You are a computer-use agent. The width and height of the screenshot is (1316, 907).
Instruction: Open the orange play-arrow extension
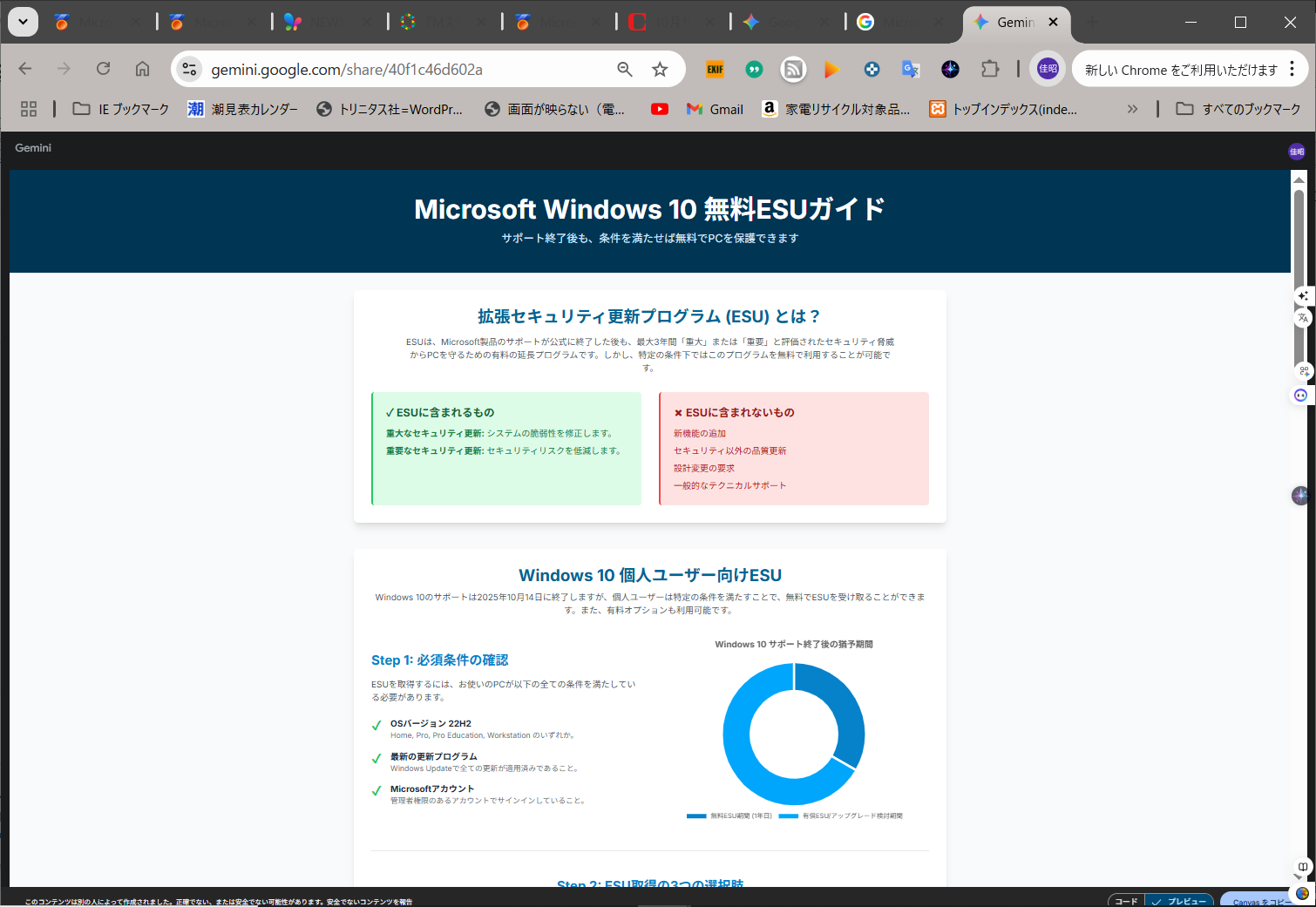tap(832, 69)
